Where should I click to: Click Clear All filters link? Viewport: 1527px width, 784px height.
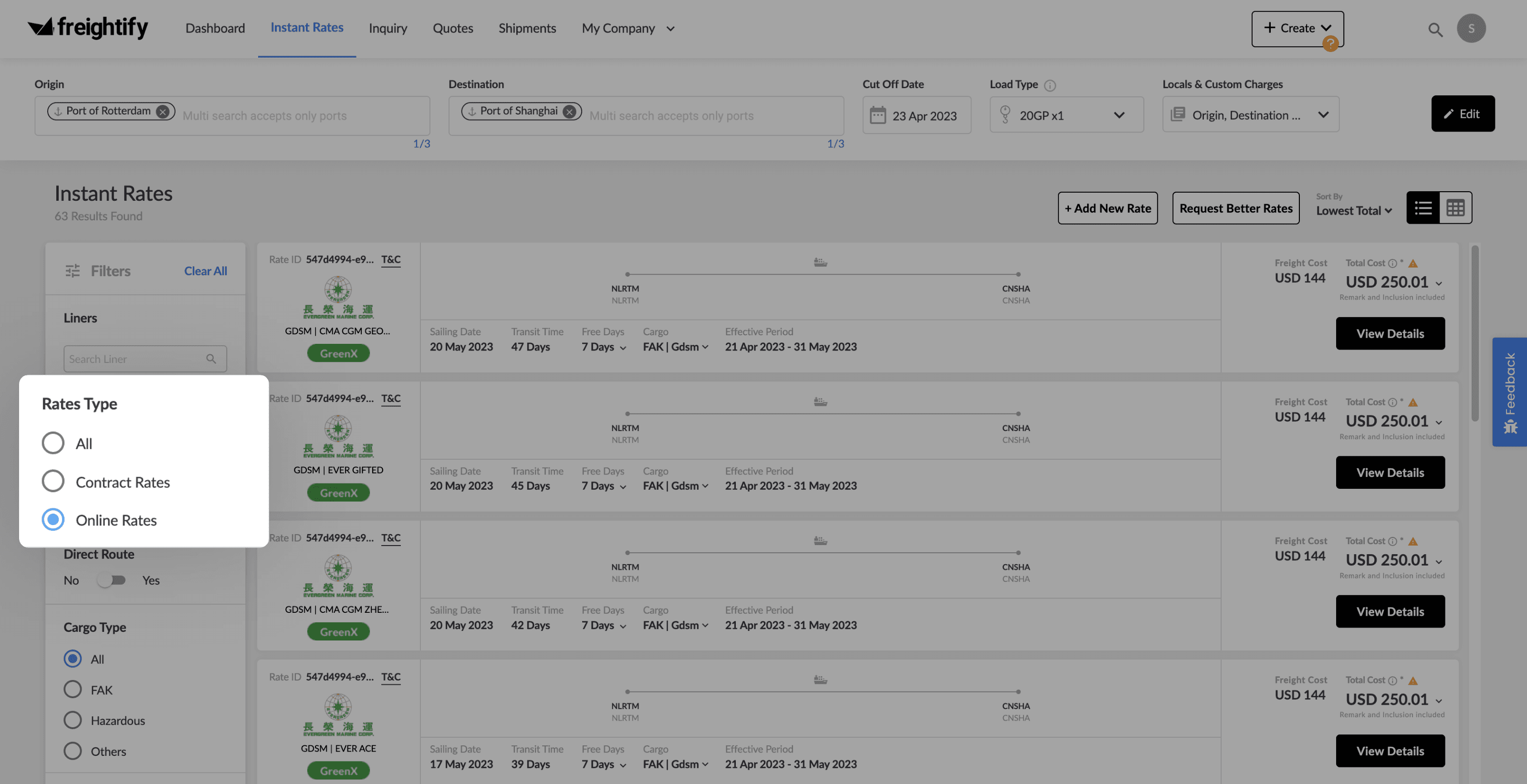pyautogui.click(x=205, y=271)
